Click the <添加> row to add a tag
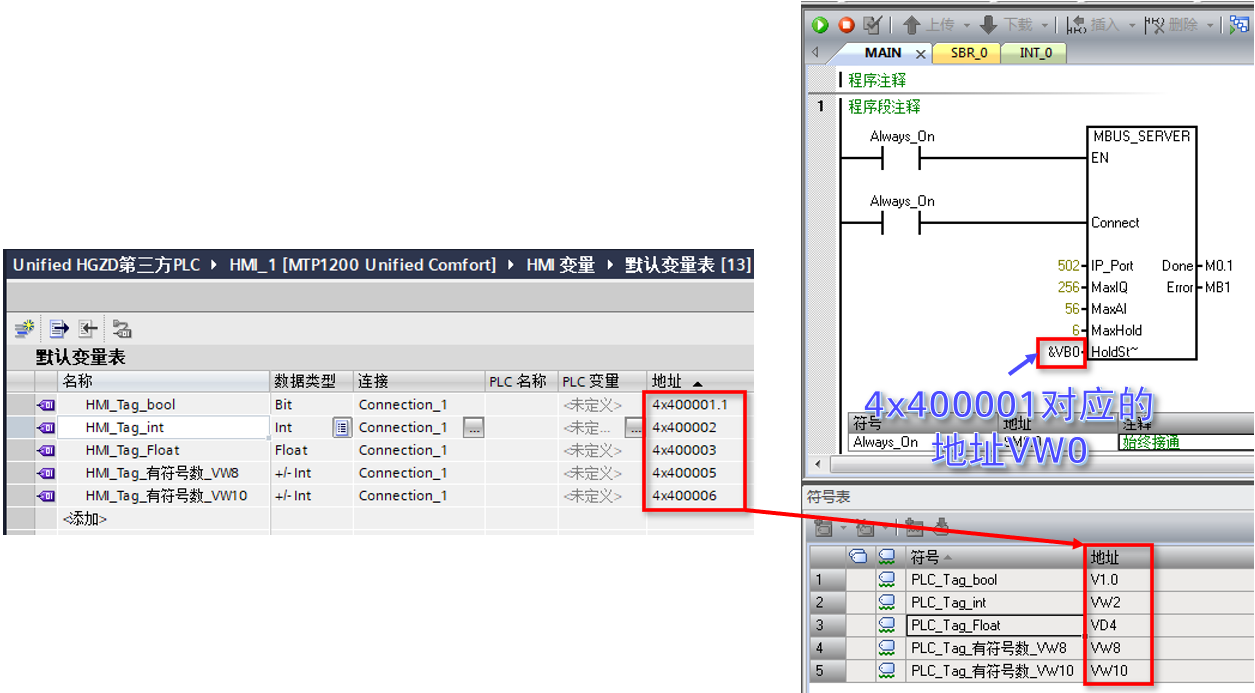 pyautogui.click(x=85, y=519)
